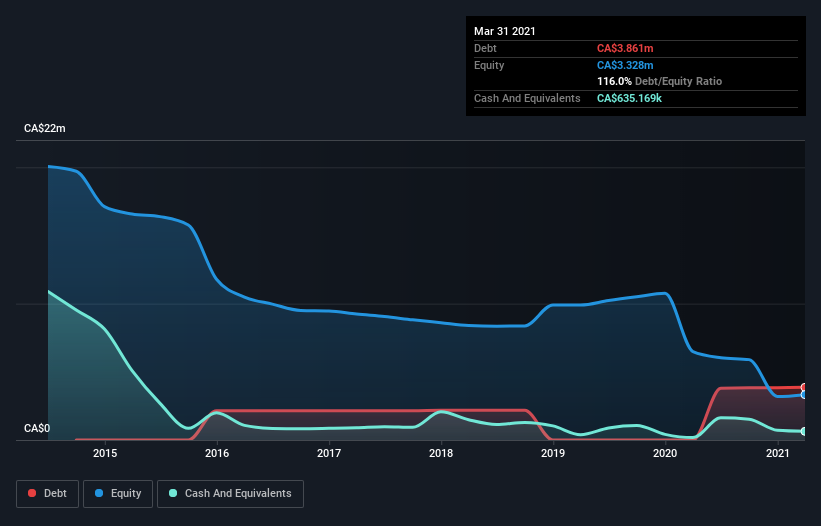
Task: Click the 116.0% Debt/Equity Ratio text
Action: point(659,81)
